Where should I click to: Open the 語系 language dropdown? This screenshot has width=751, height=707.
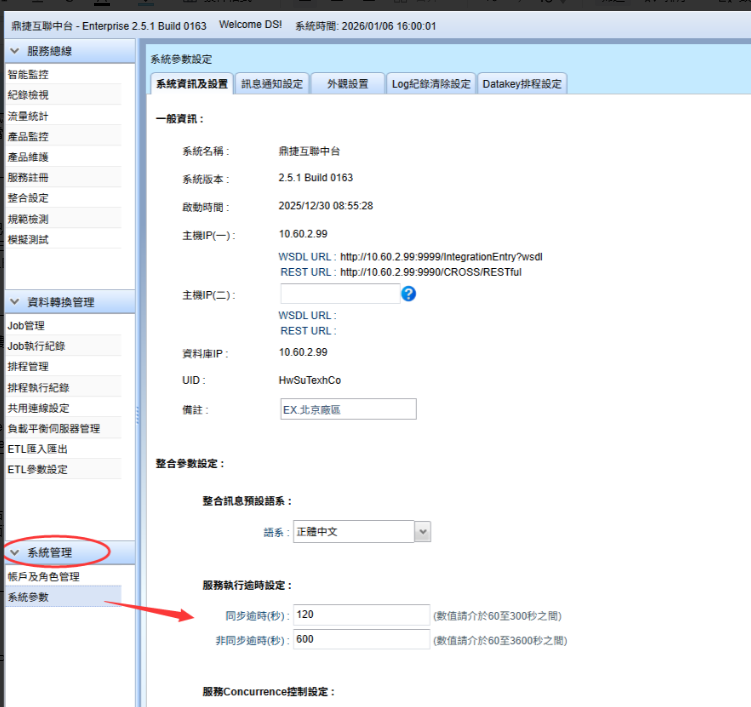(423, 532)
